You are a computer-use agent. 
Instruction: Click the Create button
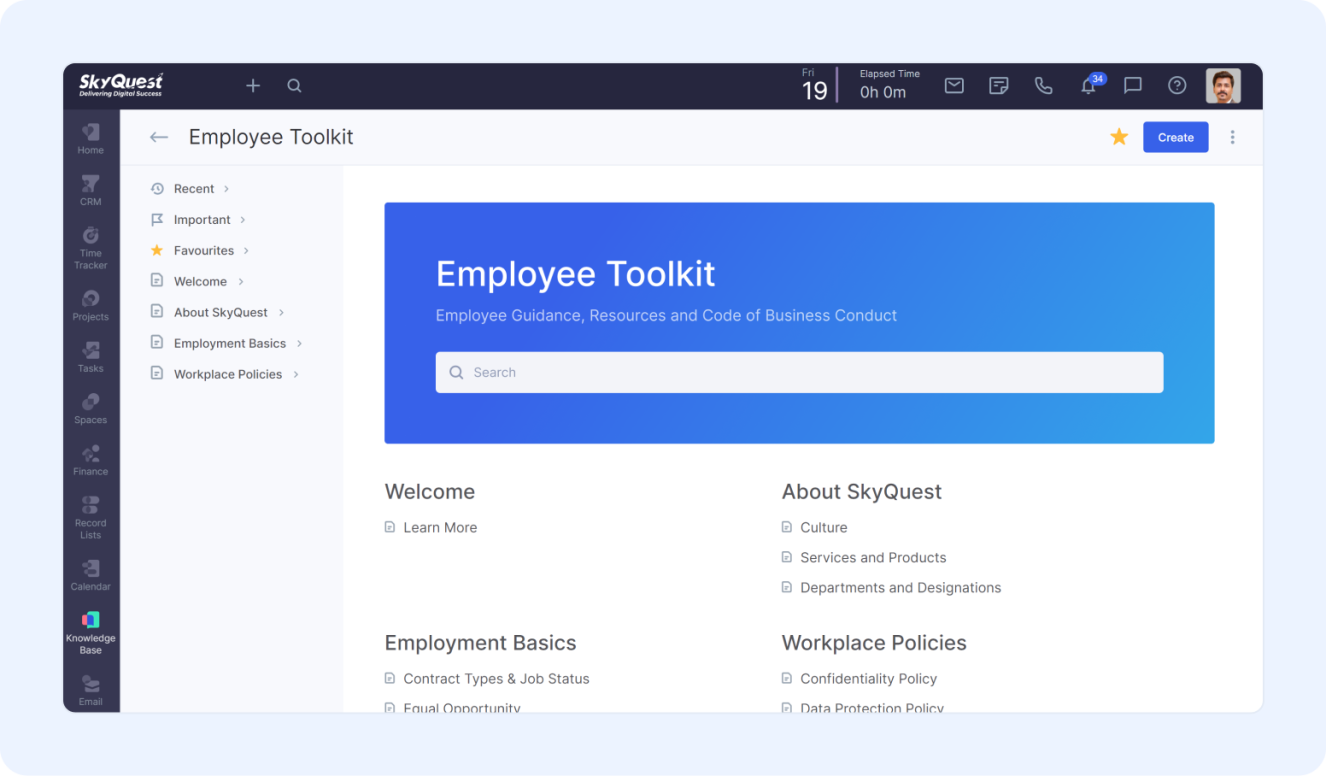click(1176, 137)
